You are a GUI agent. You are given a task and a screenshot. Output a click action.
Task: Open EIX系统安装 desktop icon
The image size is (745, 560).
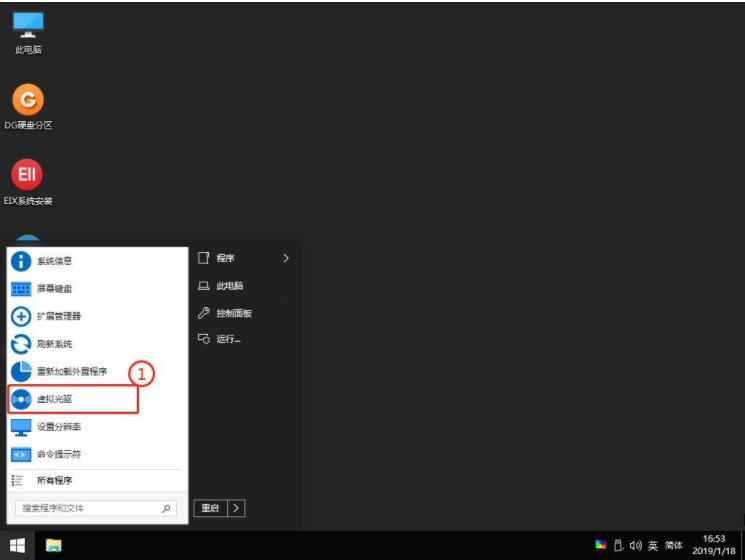point(28,175)
